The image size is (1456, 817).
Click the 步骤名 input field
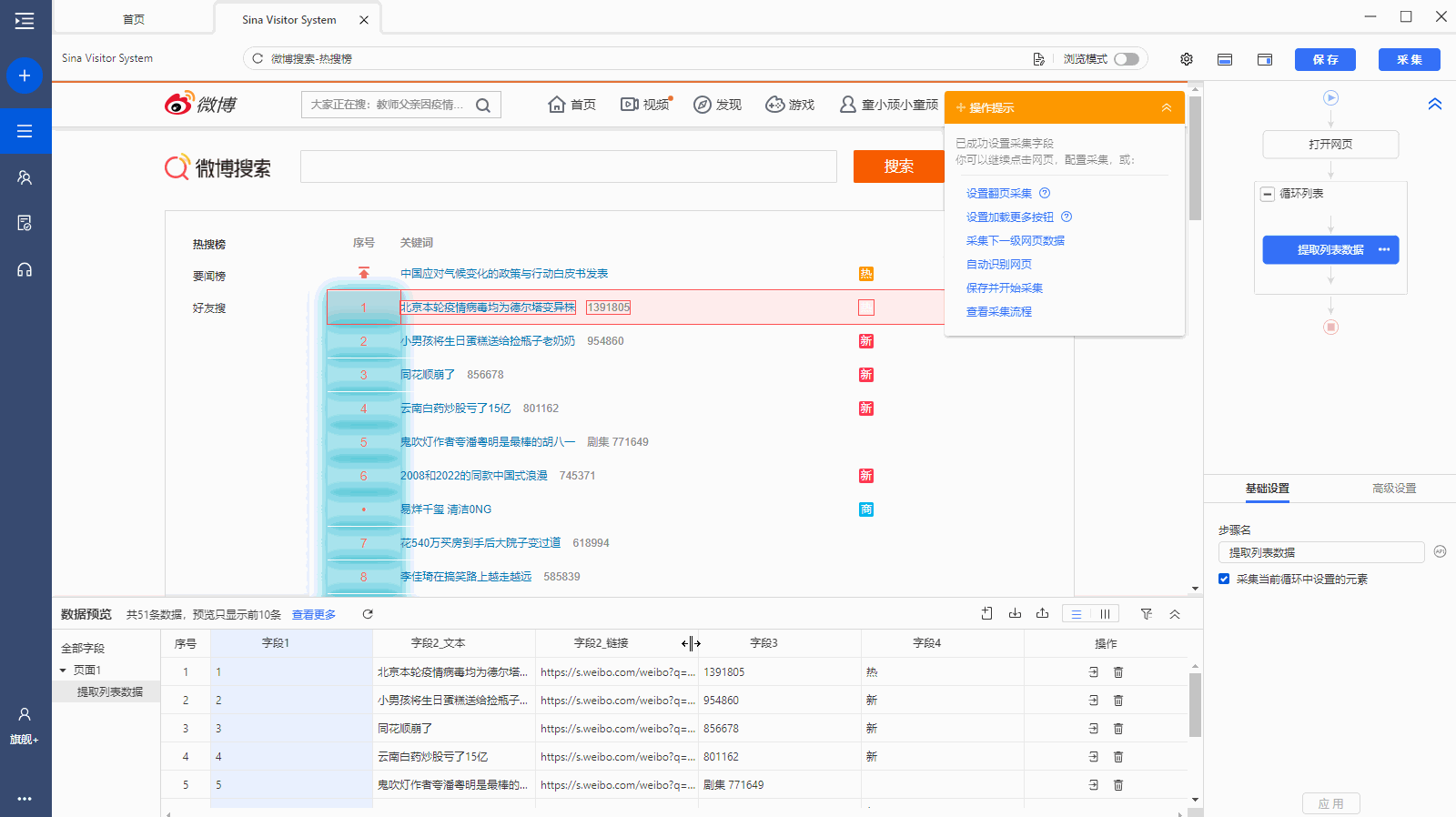pyautogui.click(x=1320, y=552)
